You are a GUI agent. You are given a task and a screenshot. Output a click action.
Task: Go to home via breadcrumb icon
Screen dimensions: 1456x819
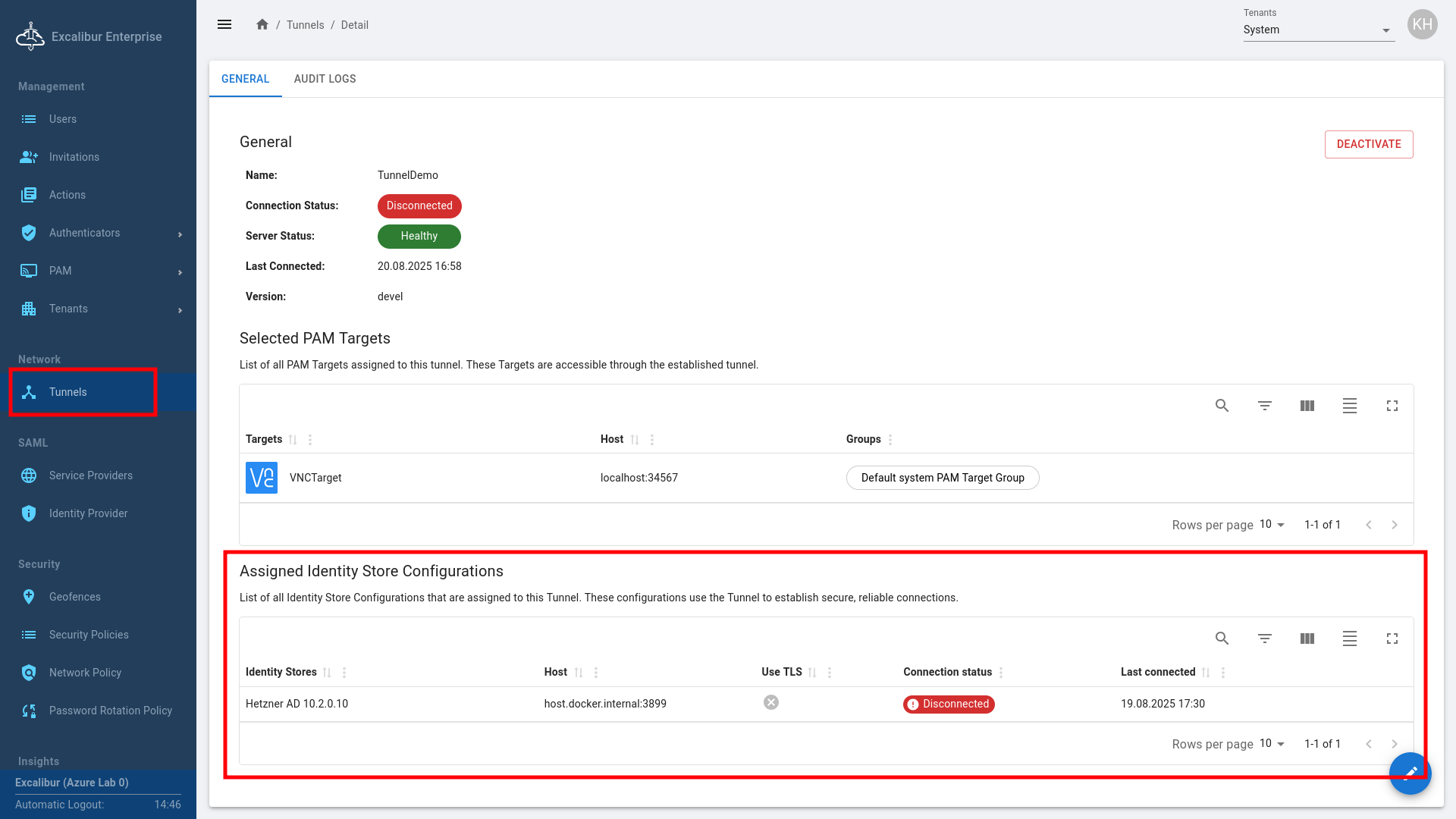point(262,24)
